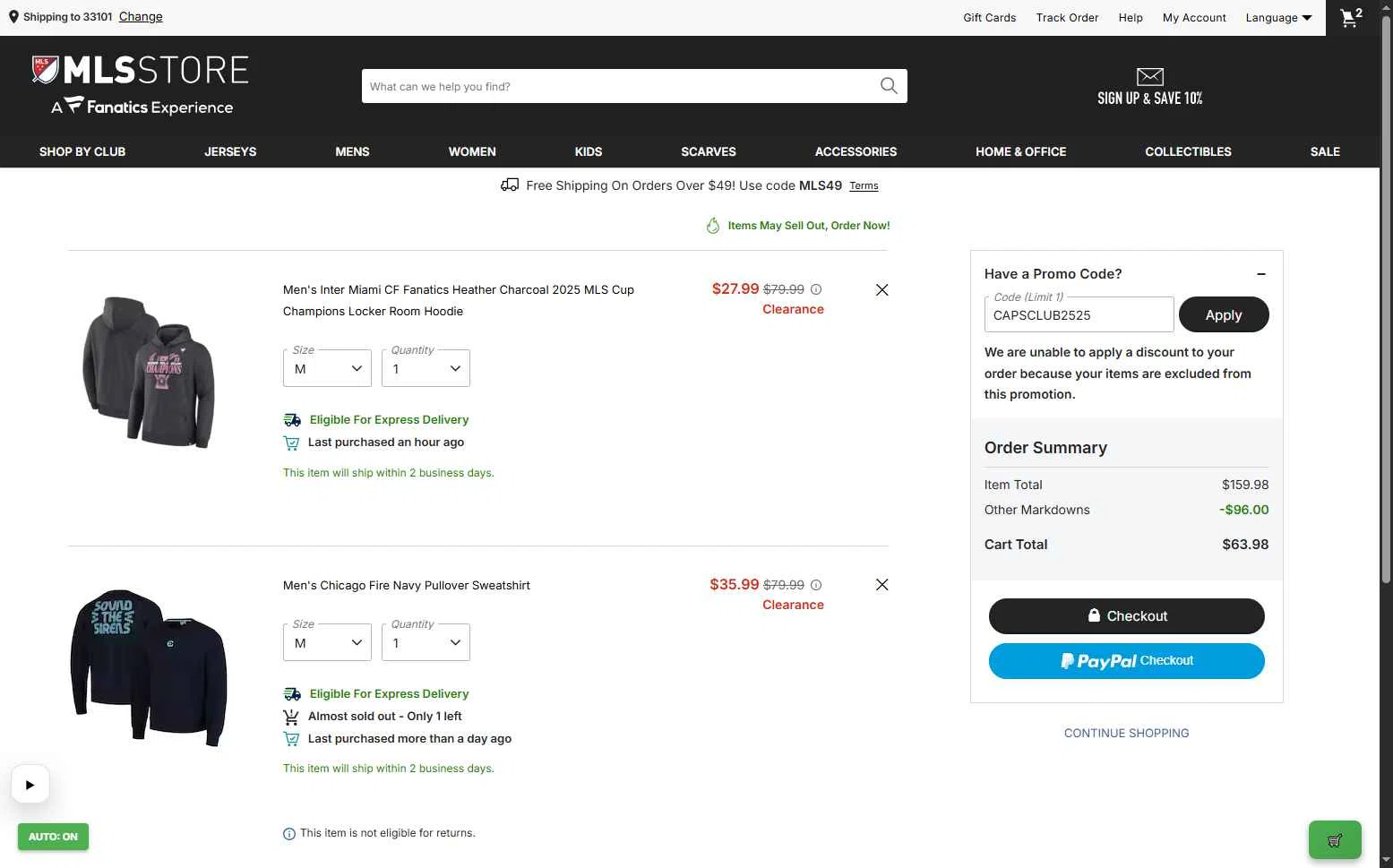
Task: Click the free shipping truck icon
Action: click(510, 185)
